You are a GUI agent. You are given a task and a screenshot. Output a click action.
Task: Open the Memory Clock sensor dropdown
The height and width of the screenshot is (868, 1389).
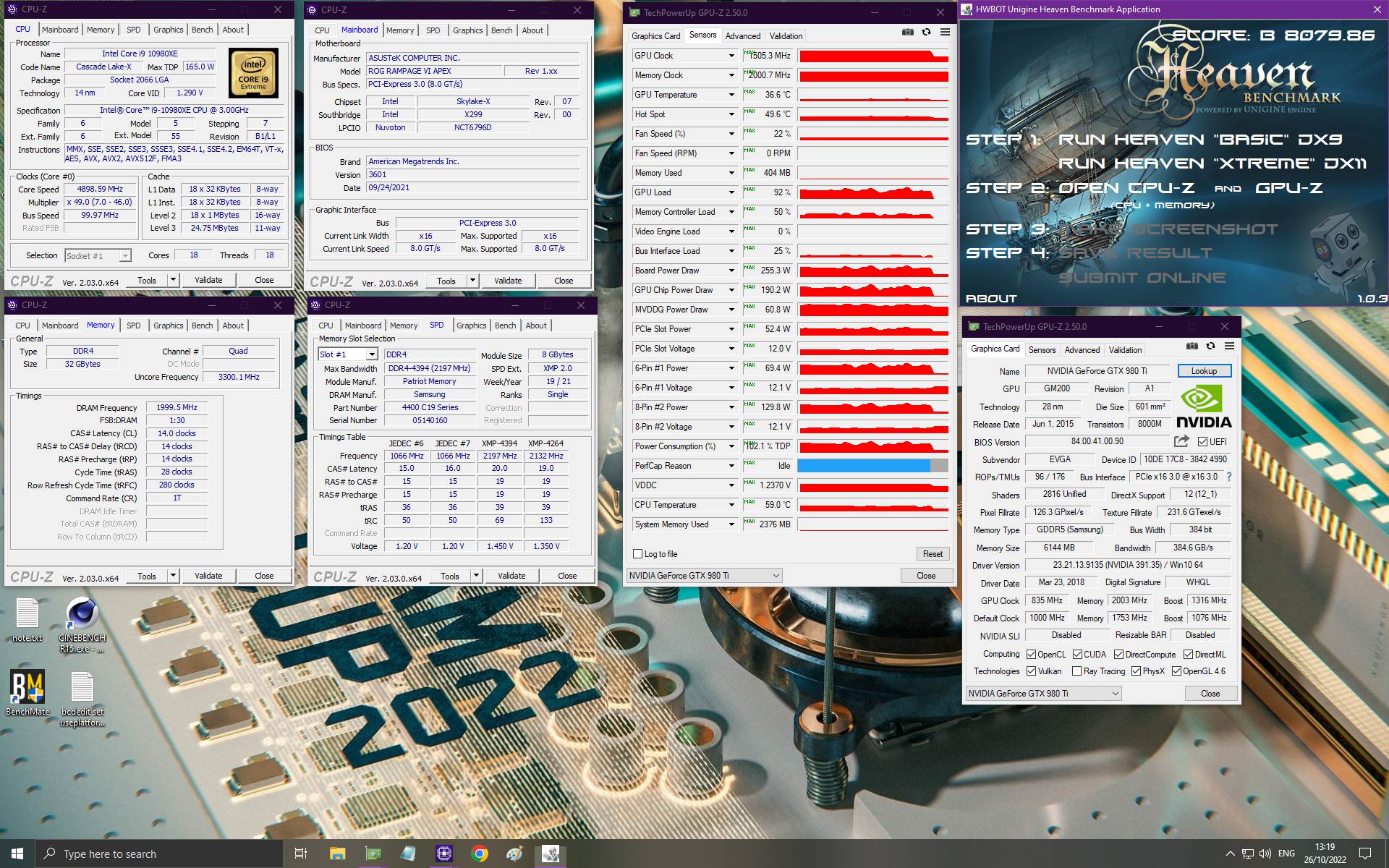[731, 75]
